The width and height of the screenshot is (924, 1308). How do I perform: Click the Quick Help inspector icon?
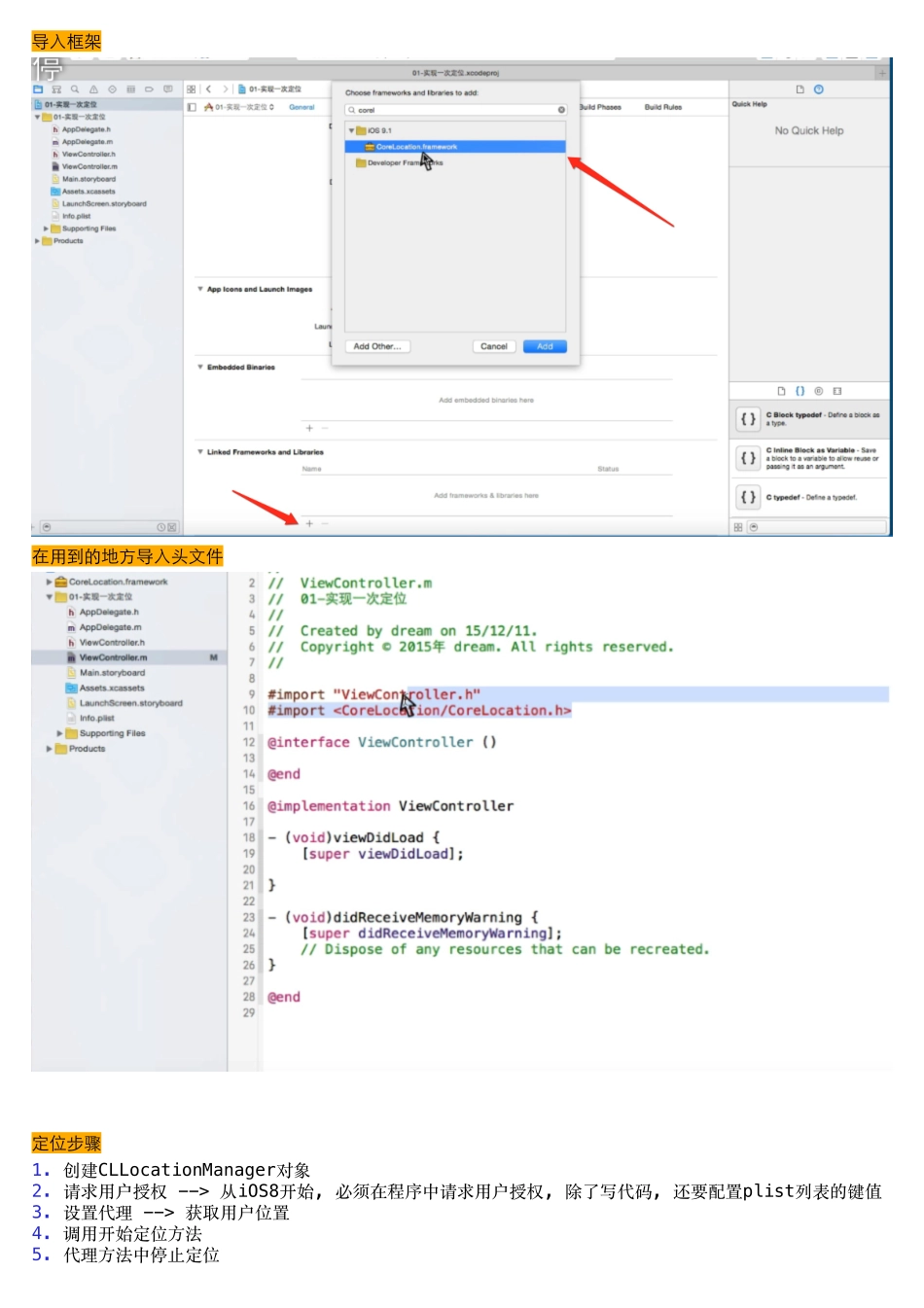(819, 89)
